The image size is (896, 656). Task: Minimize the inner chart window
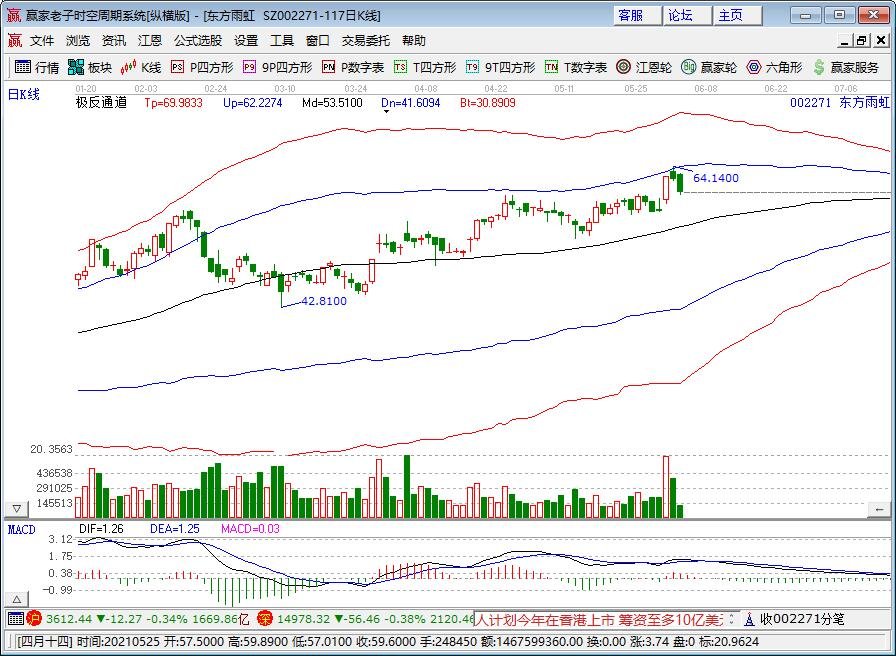point(845,41)
